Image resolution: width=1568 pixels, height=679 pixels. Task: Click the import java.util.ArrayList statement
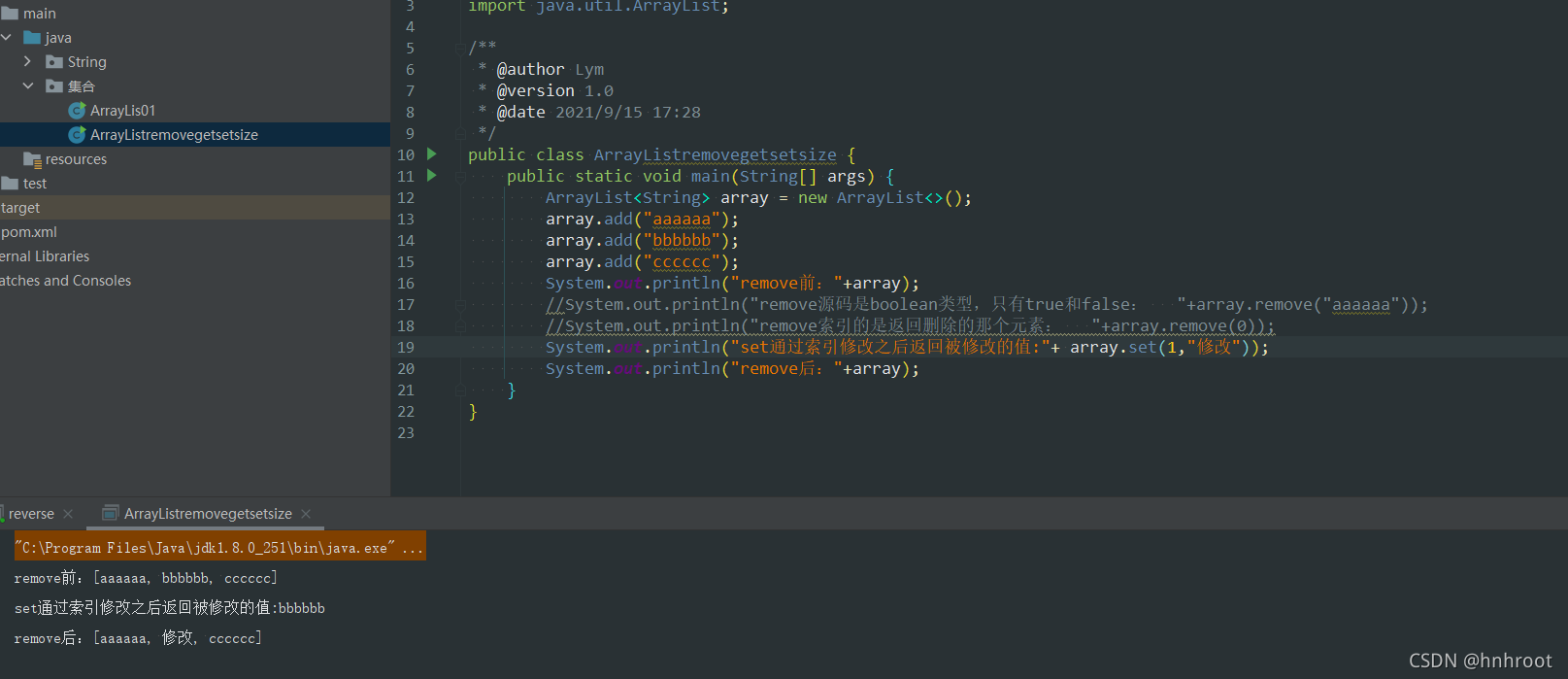coord(598,7)
